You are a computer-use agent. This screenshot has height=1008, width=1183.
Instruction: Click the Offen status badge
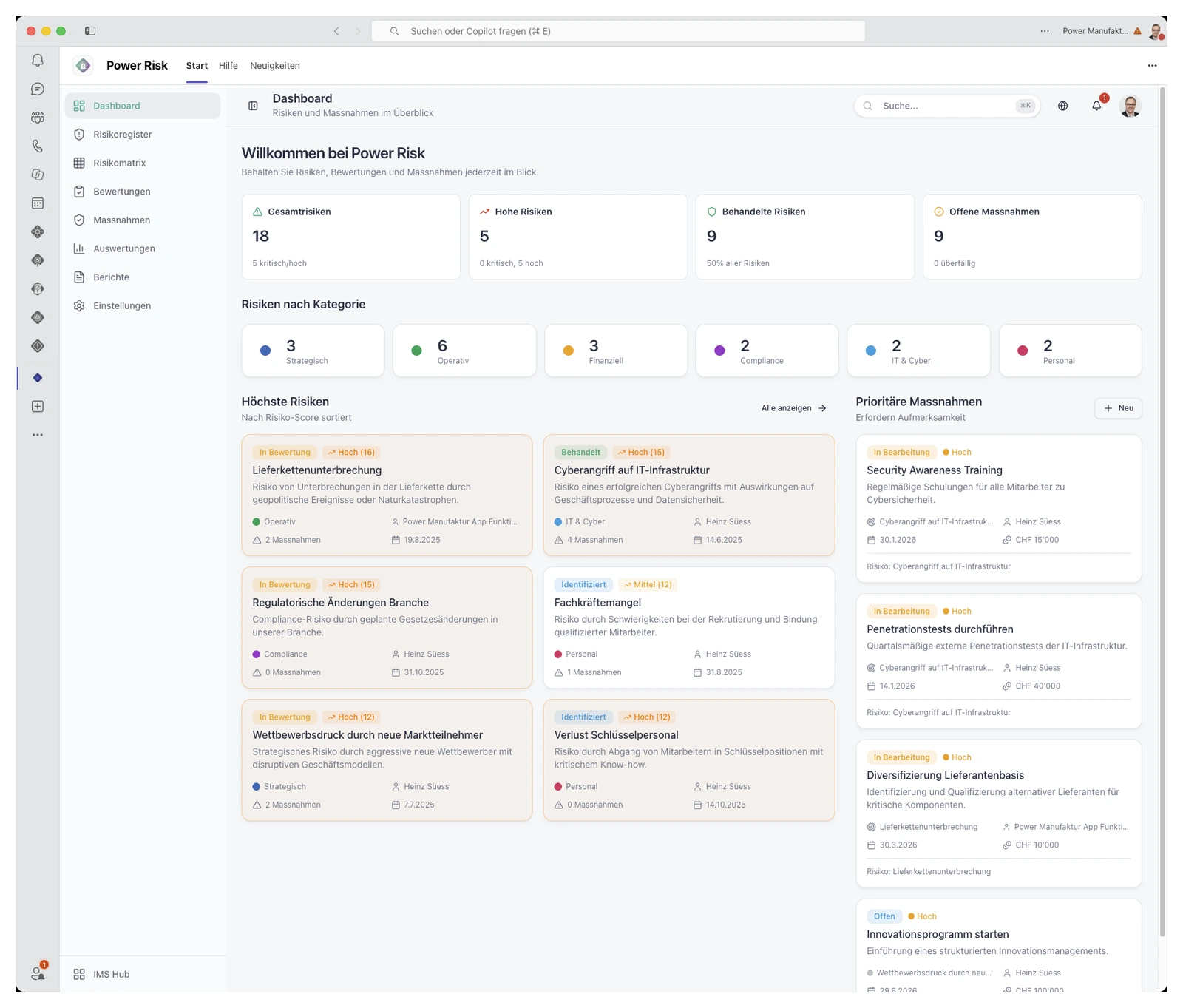[884, 916]
